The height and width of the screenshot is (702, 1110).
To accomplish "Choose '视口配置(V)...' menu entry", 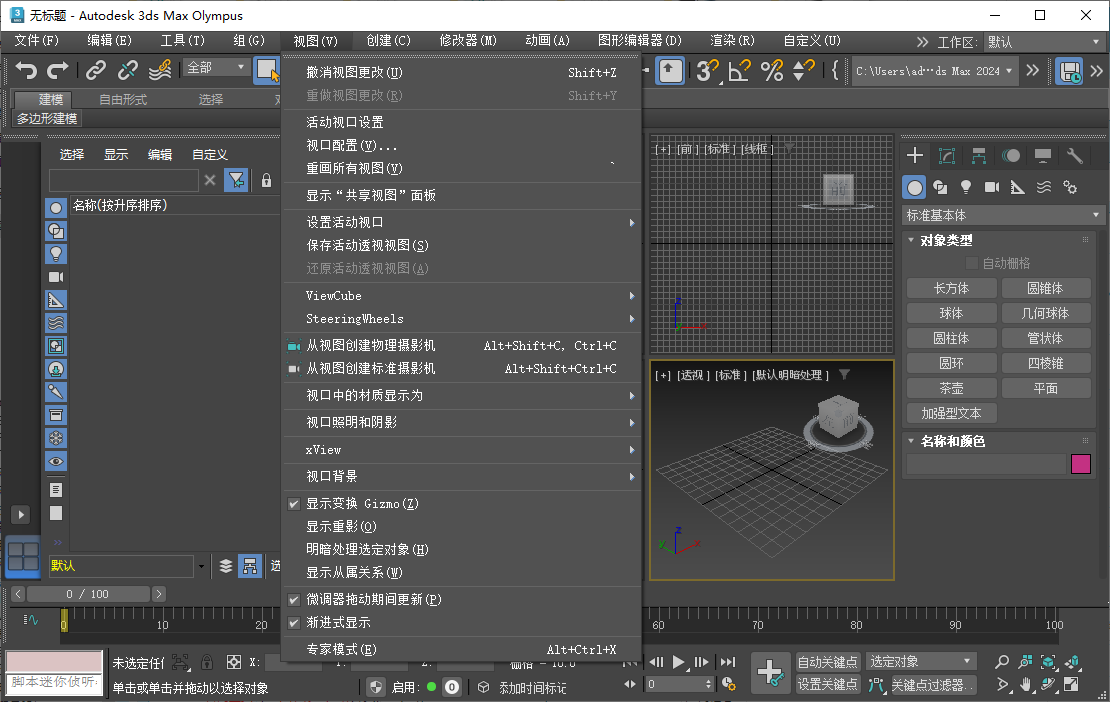I will pos(462,146).
